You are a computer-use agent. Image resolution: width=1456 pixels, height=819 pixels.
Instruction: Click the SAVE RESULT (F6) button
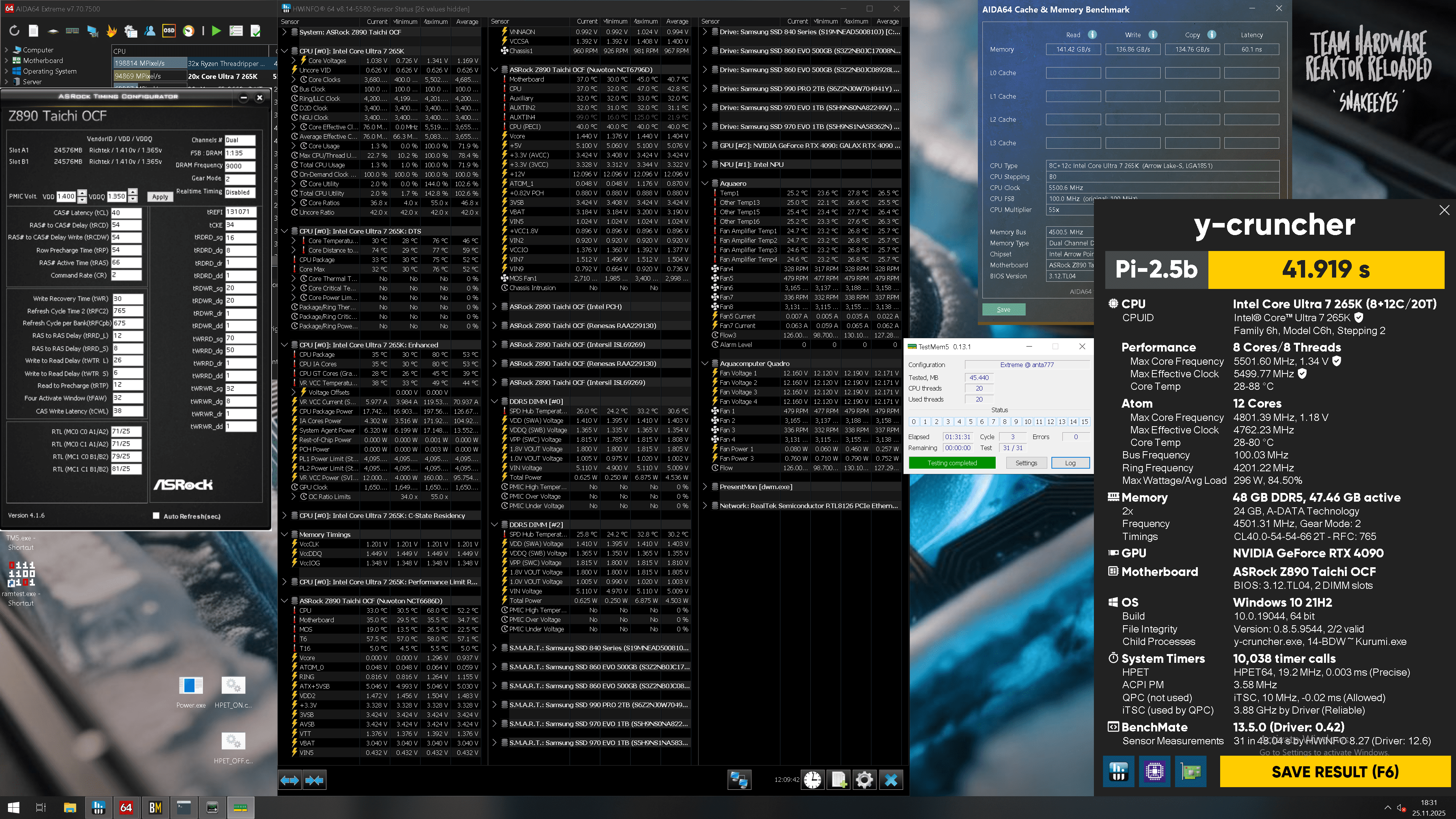(x=1335, y=772)
